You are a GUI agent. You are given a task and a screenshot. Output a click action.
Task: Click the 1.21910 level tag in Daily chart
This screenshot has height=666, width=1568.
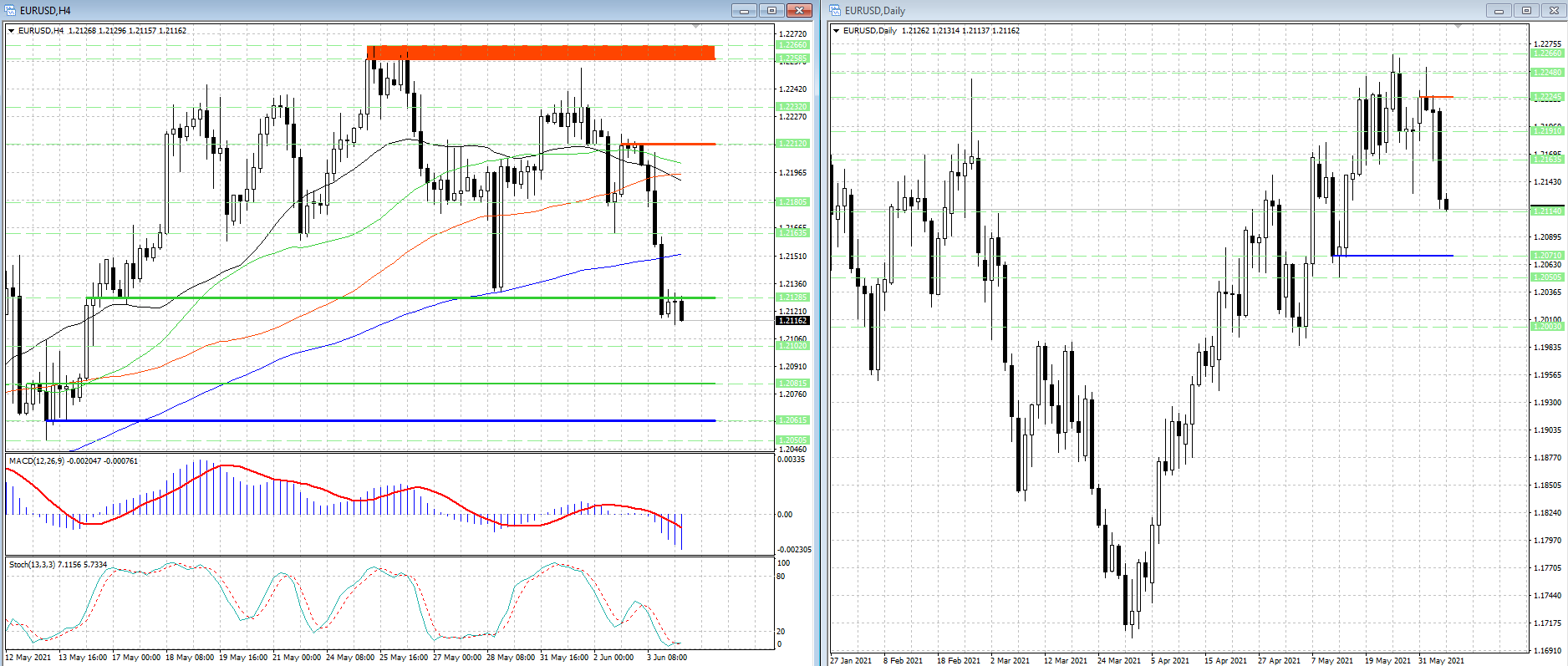coord(1547,131)
